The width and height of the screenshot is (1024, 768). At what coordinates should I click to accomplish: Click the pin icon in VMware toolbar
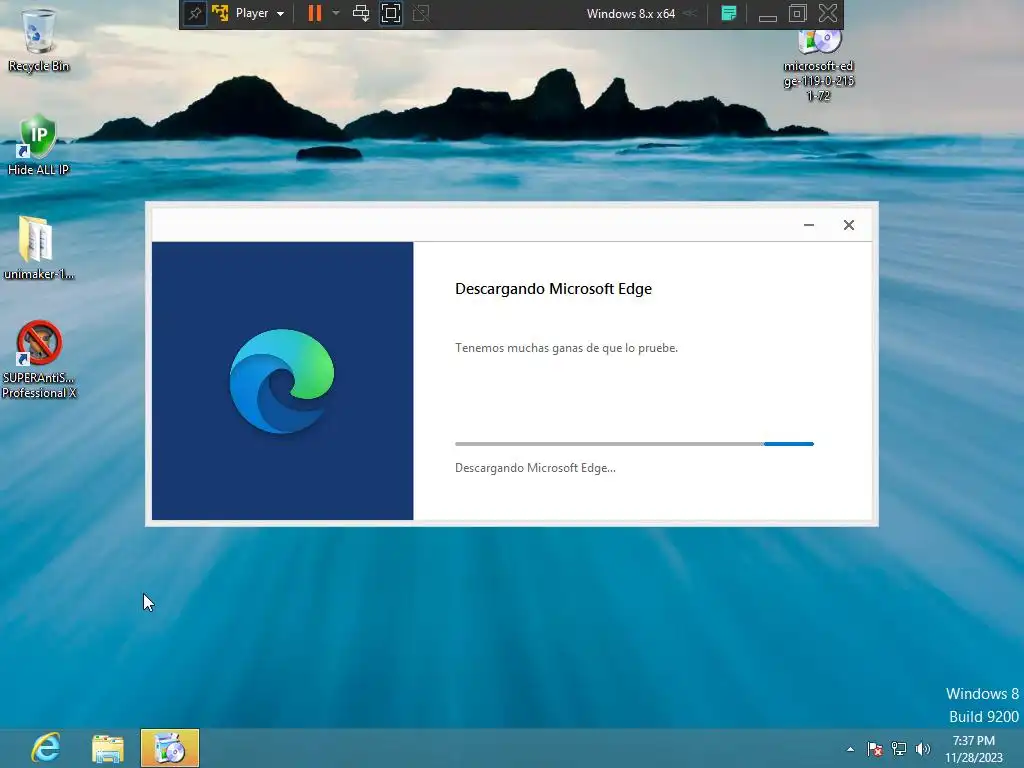tap(195, 14)
